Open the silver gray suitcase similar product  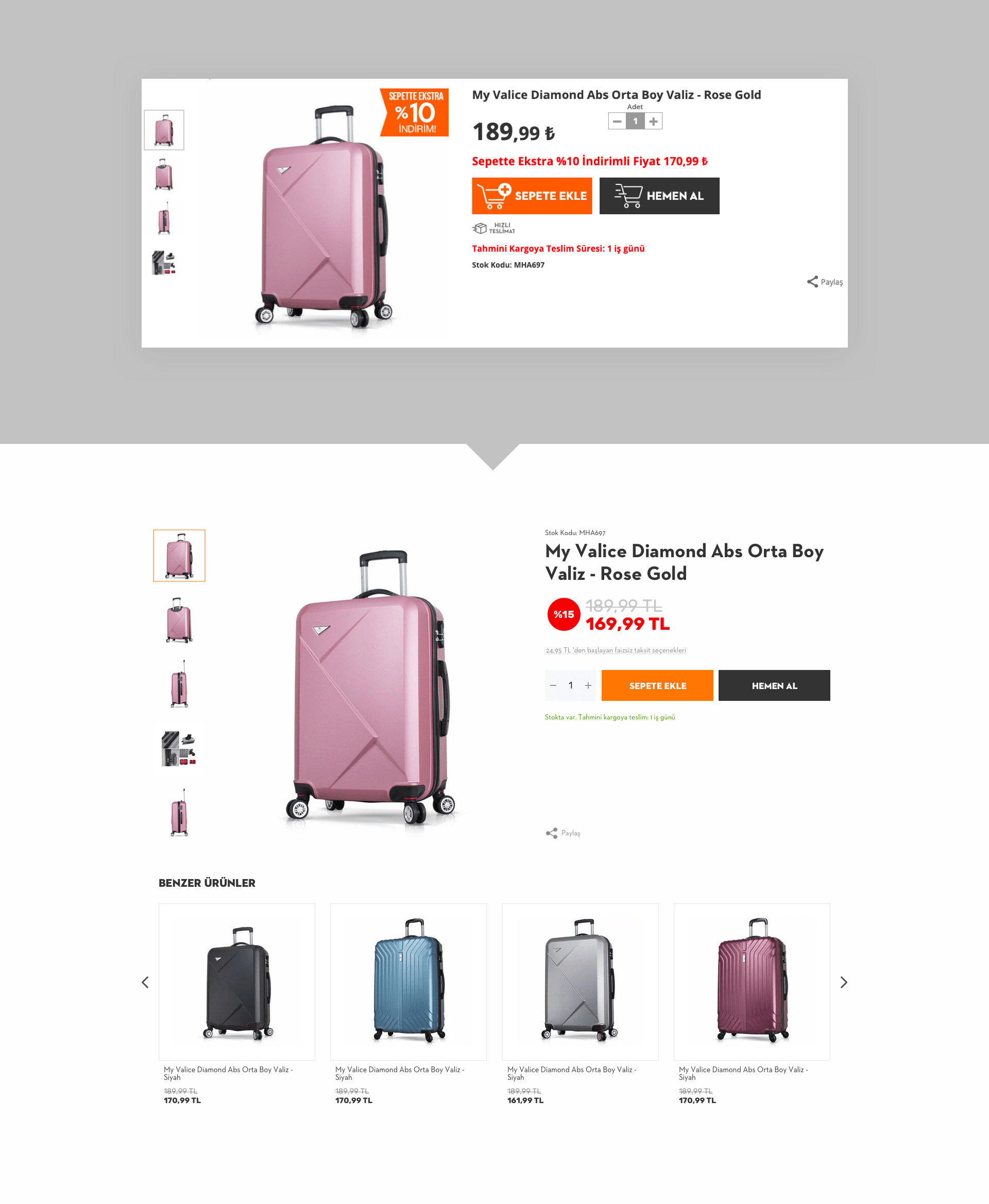(580, 982)
